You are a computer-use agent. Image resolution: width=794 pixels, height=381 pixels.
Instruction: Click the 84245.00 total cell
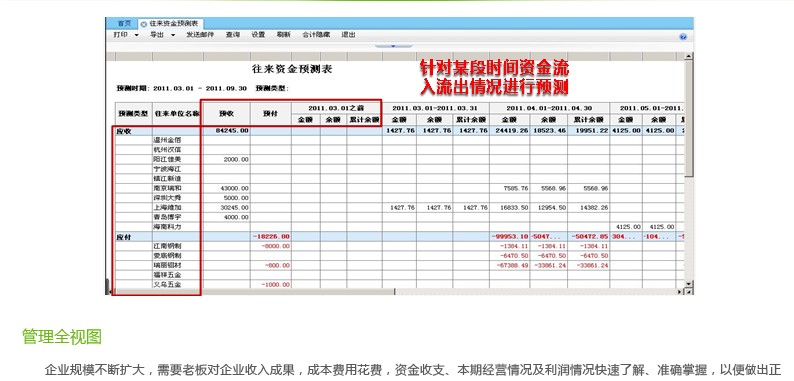click(226, 130)
